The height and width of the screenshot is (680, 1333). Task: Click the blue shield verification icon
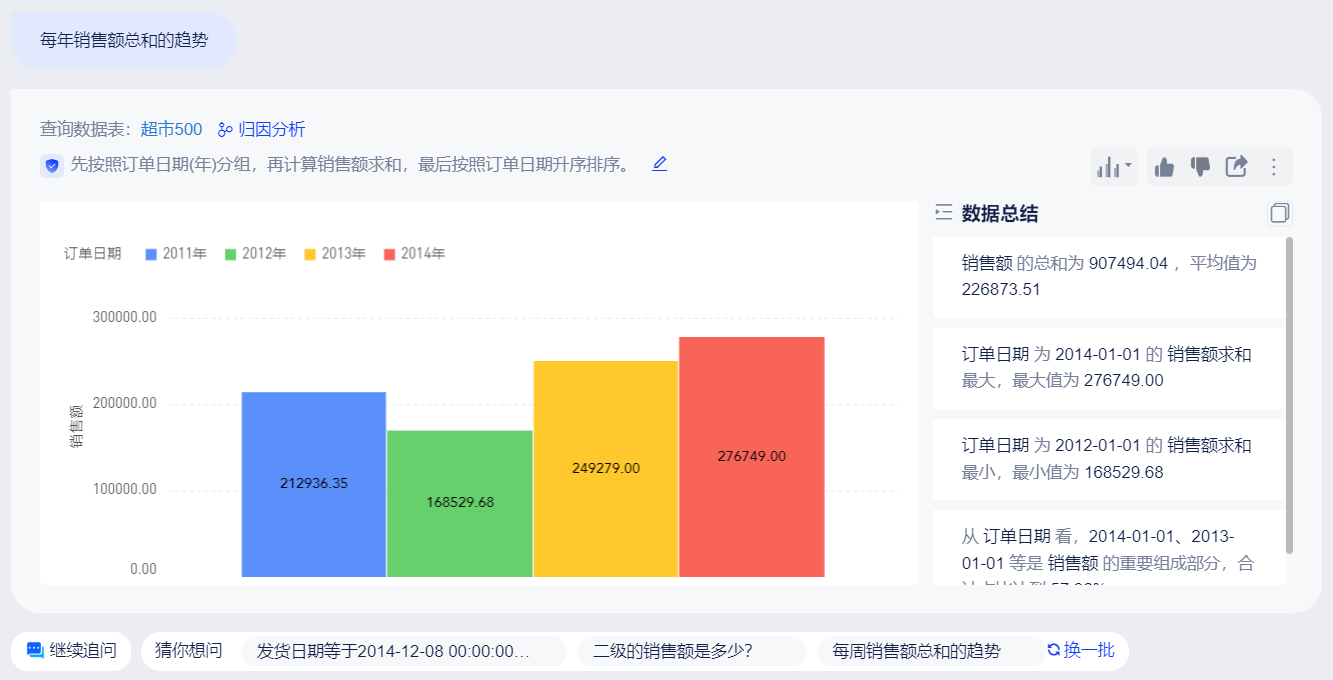point(52,166)
